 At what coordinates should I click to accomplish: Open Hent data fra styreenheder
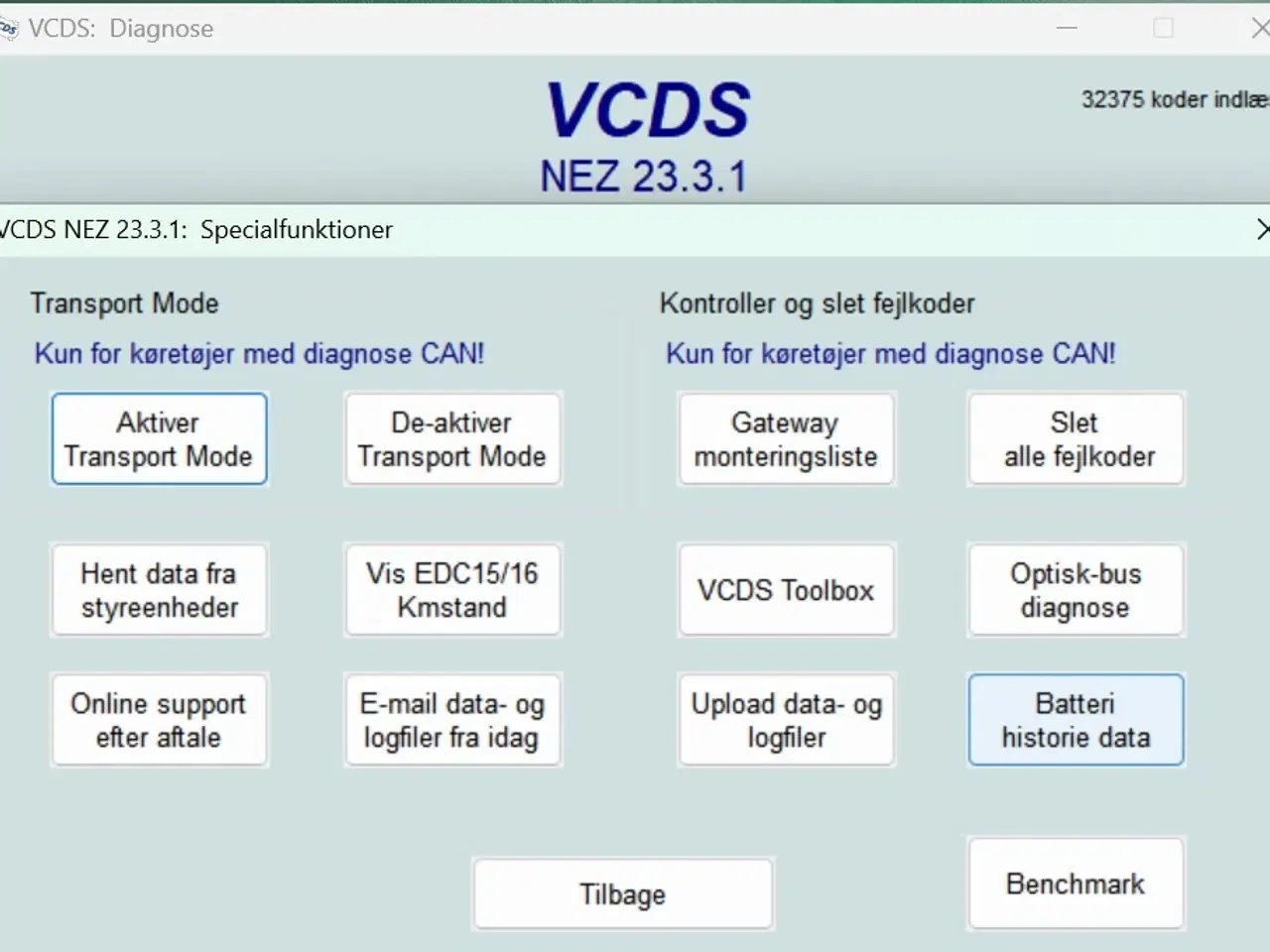[159, 590]
